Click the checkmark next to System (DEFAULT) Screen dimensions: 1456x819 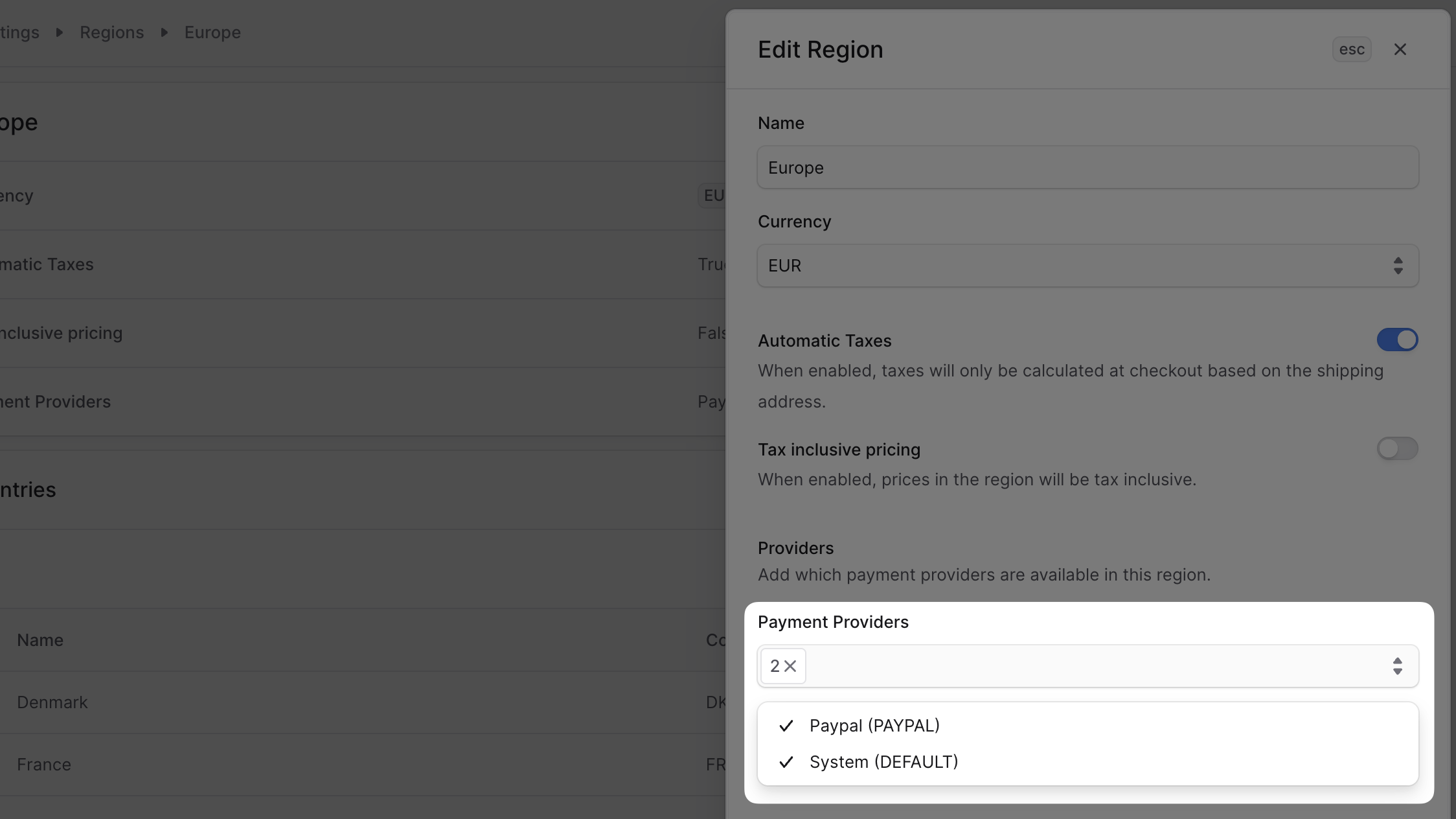coord(786,762)
